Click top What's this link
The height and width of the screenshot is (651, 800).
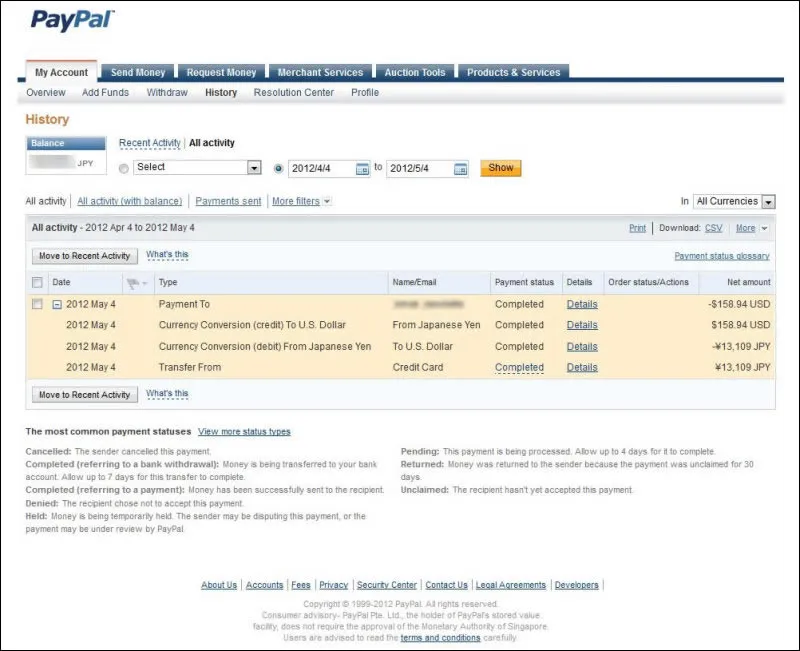tap(167, 254)
